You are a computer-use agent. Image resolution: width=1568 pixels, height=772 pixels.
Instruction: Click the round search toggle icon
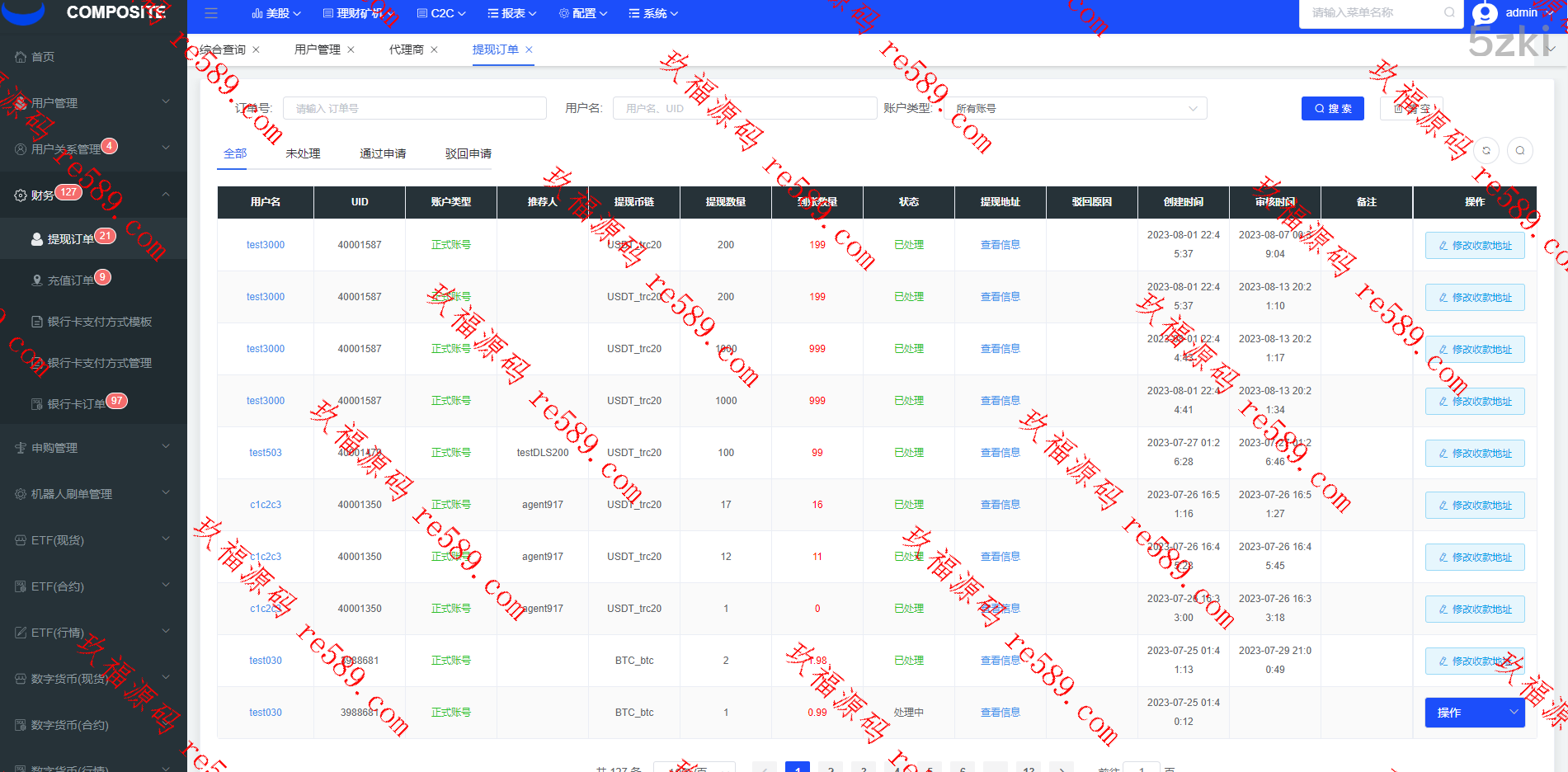click(1520, 151)
